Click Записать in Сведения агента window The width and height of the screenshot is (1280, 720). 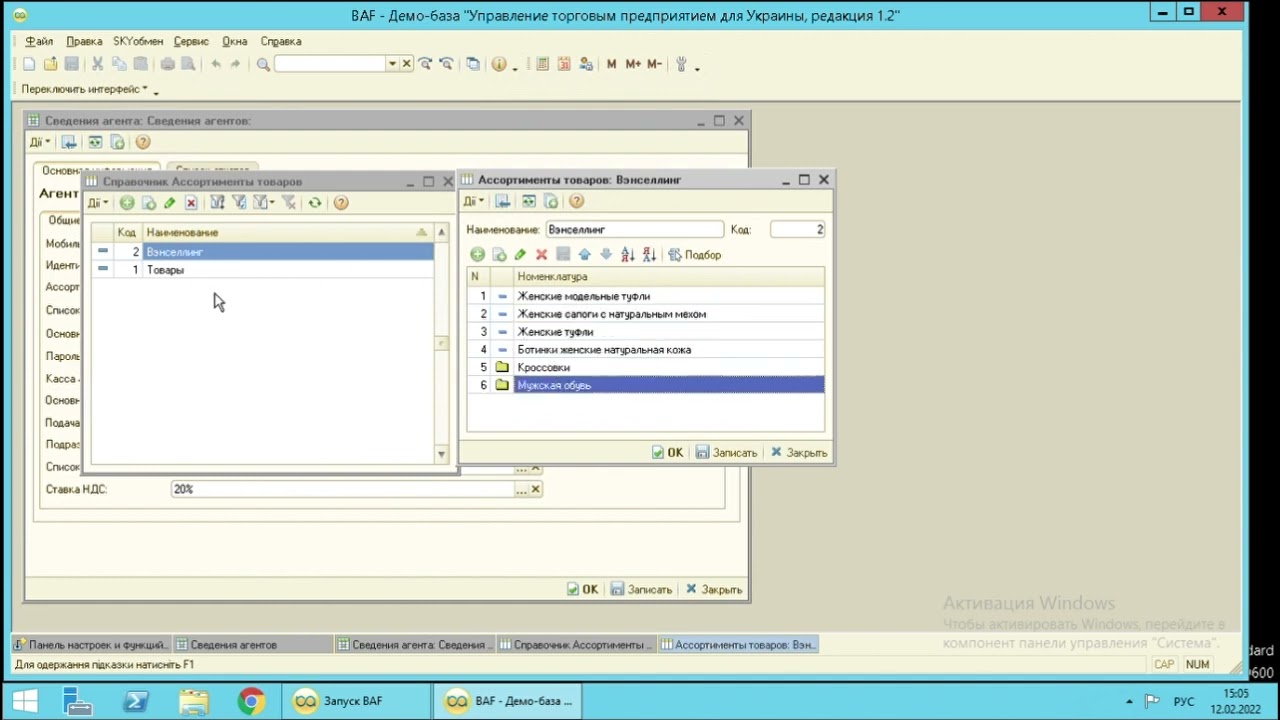(x=641, y=590)
